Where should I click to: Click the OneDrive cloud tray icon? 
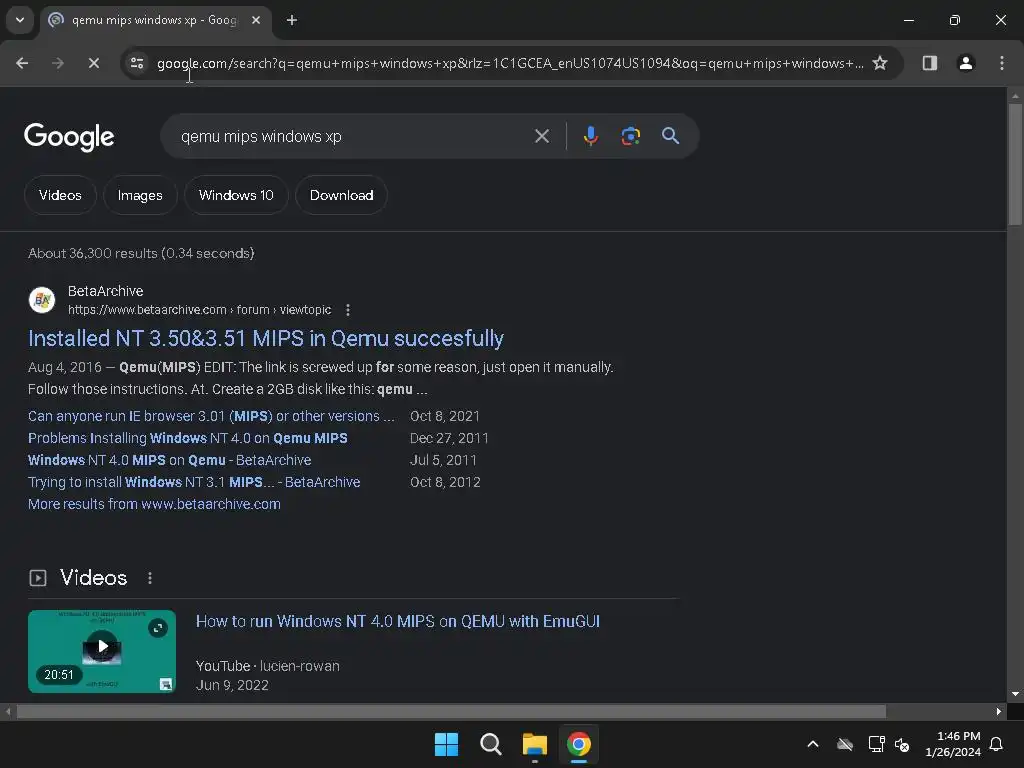pyautogui.click(x=845, y=744)
